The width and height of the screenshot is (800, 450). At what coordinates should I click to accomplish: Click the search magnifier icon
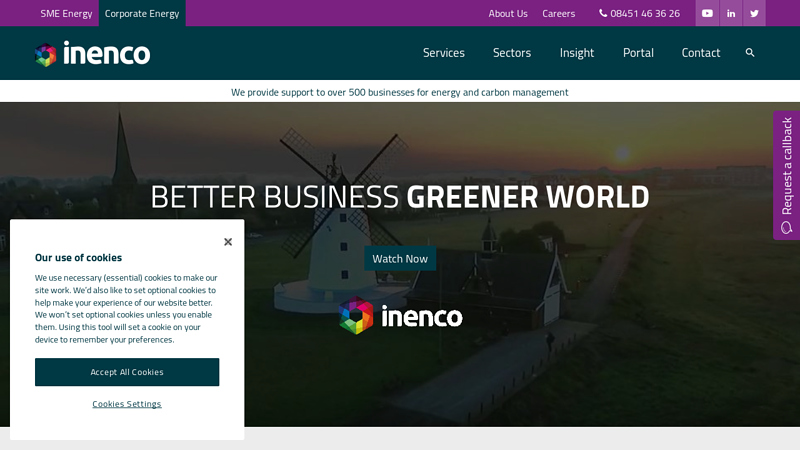coord(750,53)
